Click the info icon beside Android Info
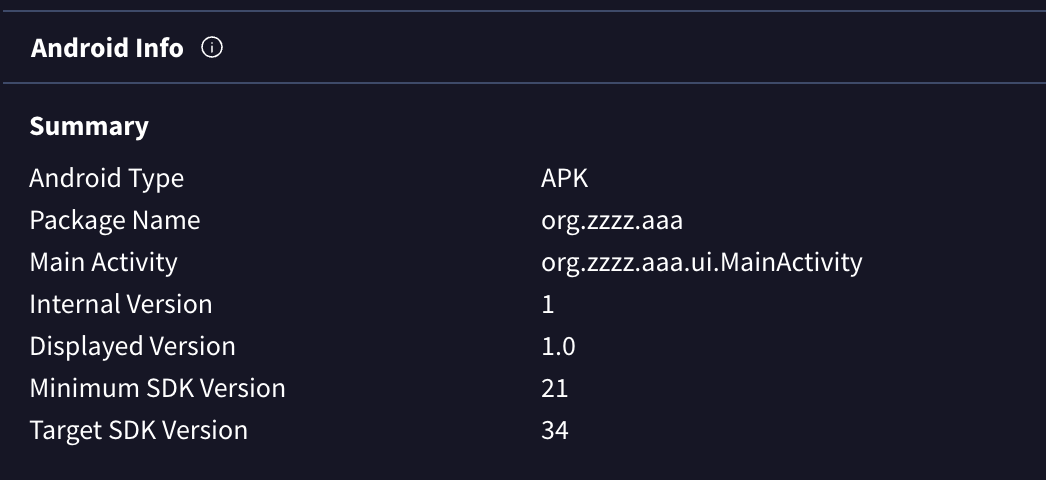This screenshot has width=1046, height=480. tap(211, 47)
